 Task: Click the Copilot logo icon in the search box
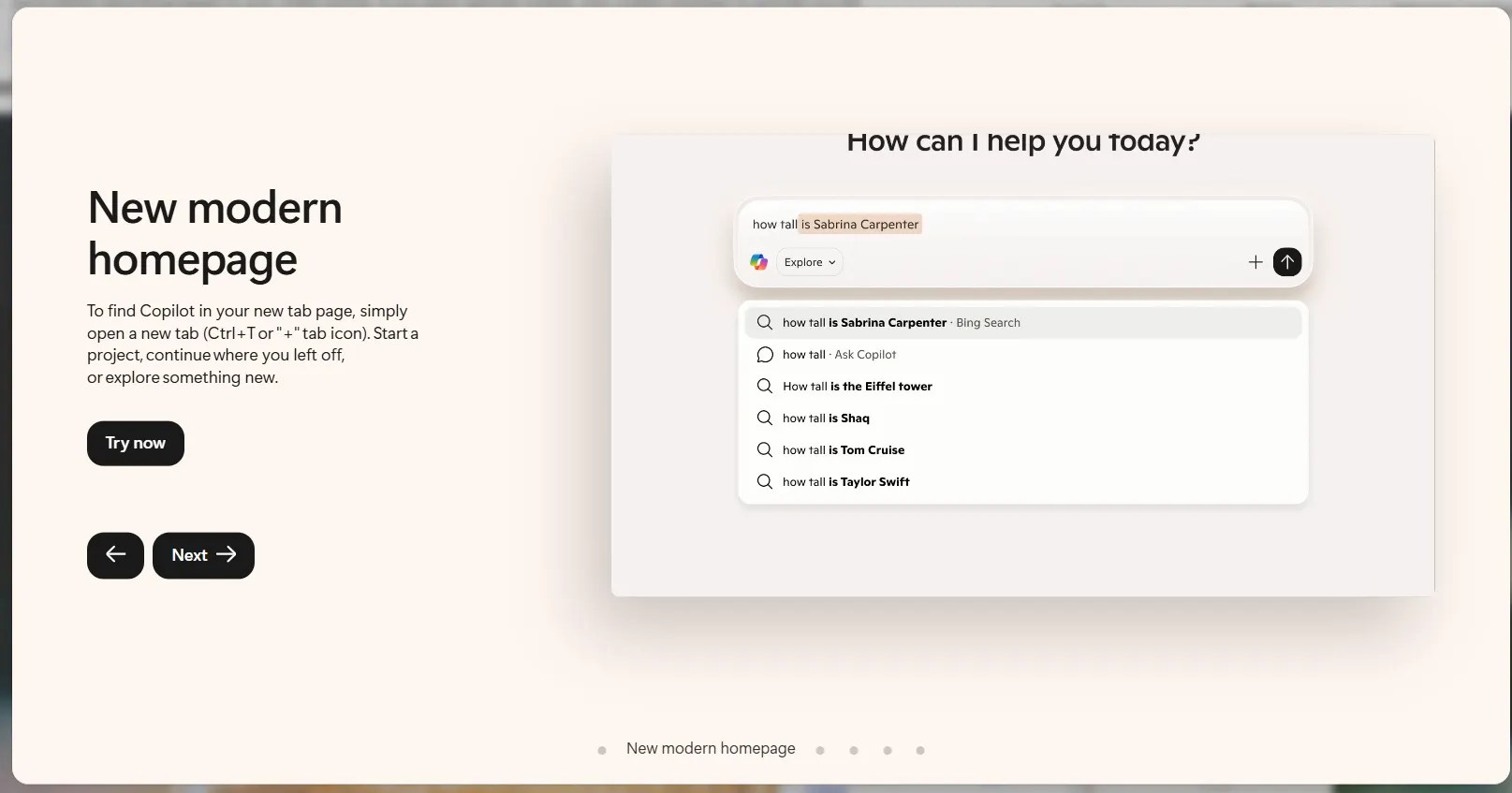click(x=759, y=262)
